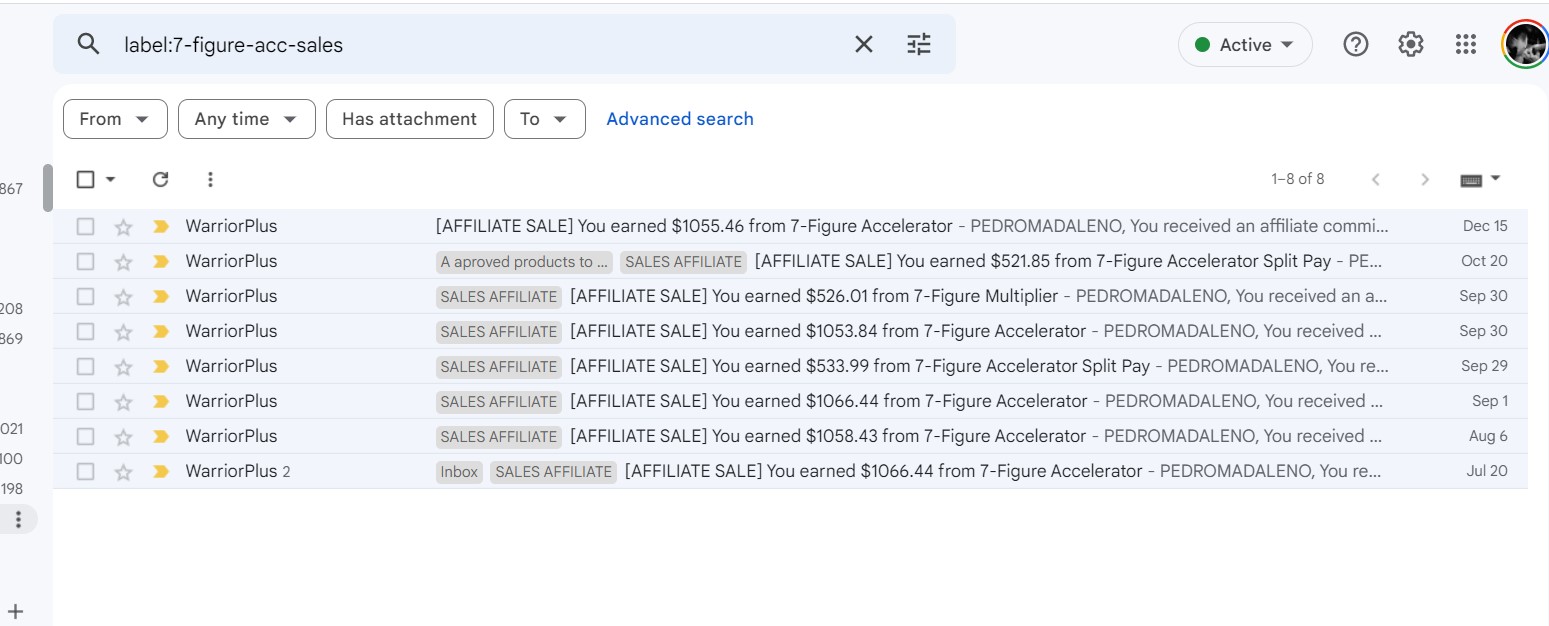Screen dimensions: 1549x626
Task: Star the Sep 1 email
Action: pyautogui.click(x=123, y=401)
